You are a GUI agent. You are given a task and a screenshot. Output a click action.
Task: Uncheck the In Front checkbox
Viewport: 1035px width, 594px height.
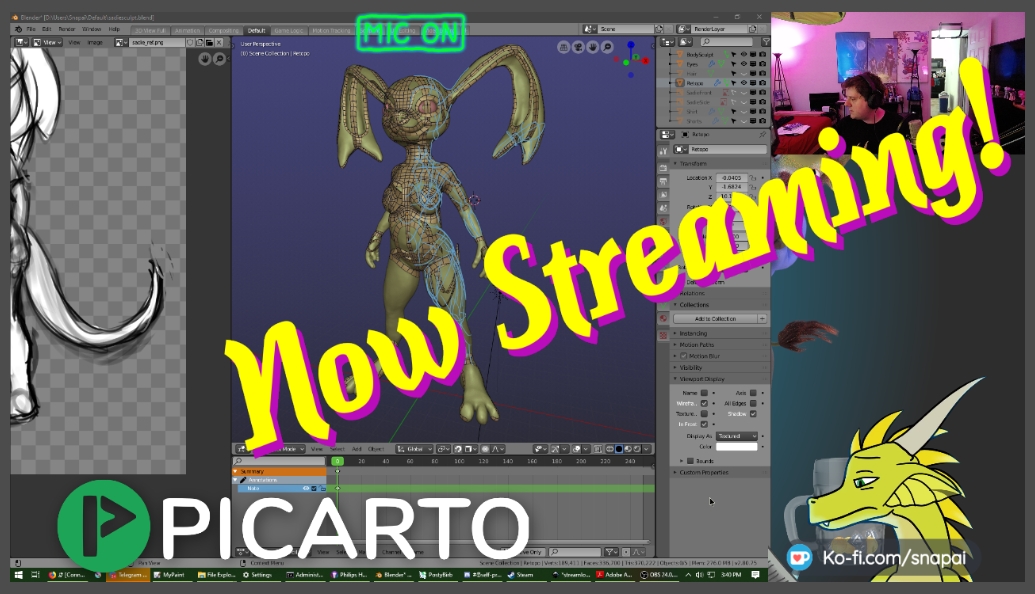click(x=704, y=424)
